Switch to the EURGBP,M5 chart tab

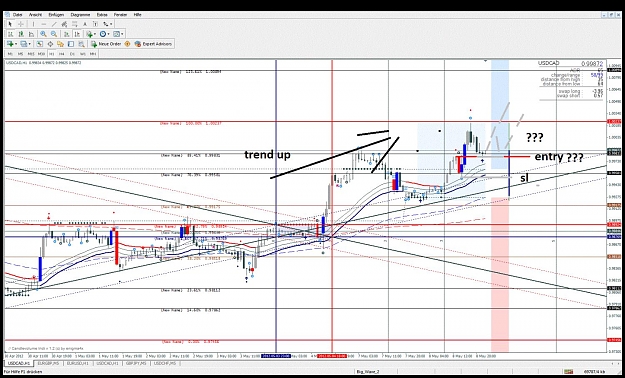click(47, 363)
